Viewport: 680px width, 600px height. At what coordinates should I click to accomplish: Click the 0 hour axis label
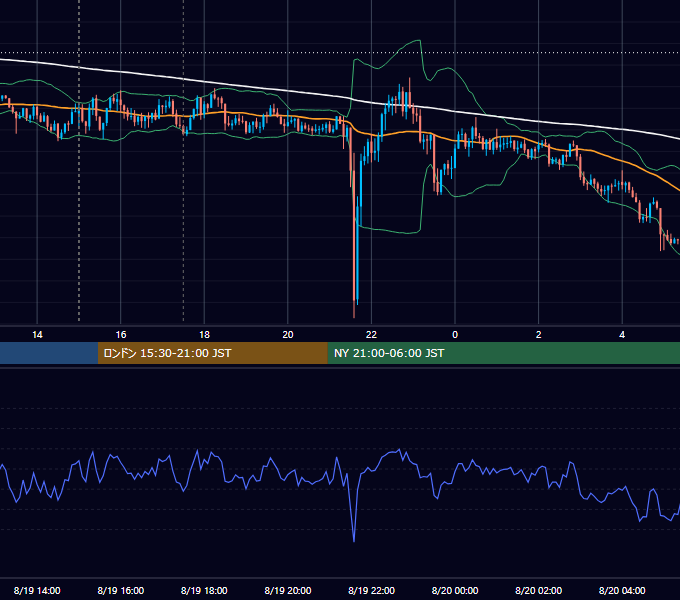455,335
